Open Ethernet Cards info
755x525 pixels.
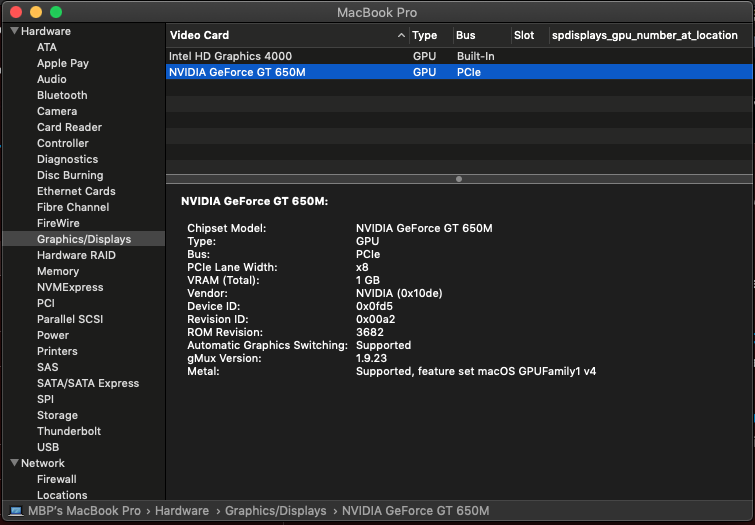click(76, 191)
